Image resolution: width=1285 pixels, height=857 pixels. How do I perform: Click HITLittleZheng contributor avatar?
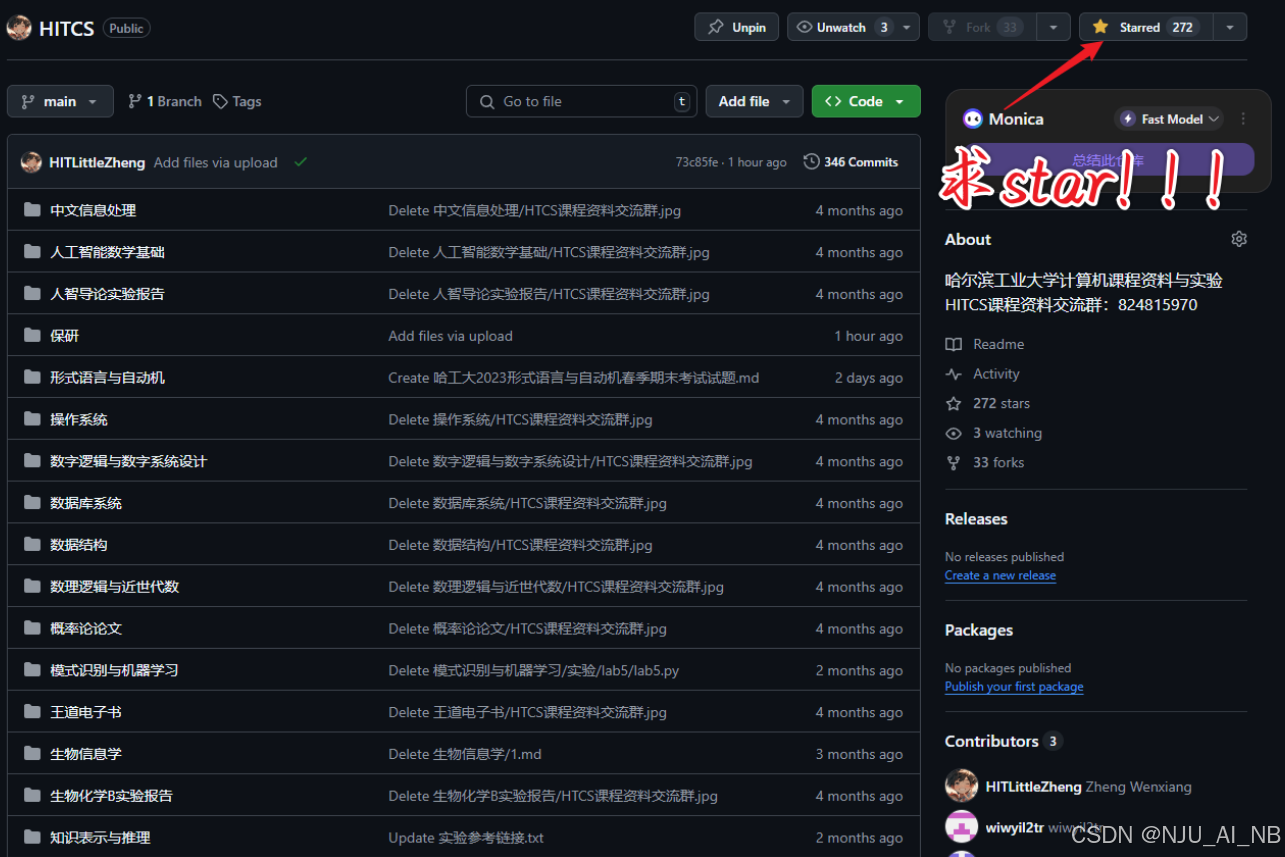(961, 786)
